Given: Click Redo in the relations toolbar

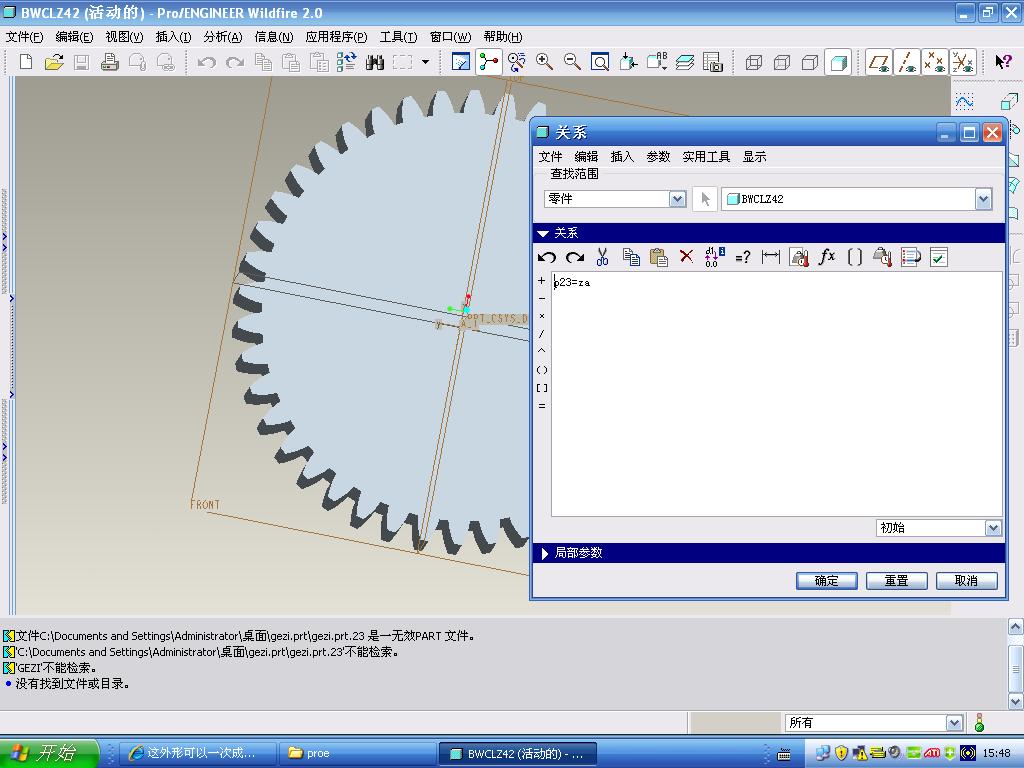Looking at the screenshot, I should (x=575, y=257).
